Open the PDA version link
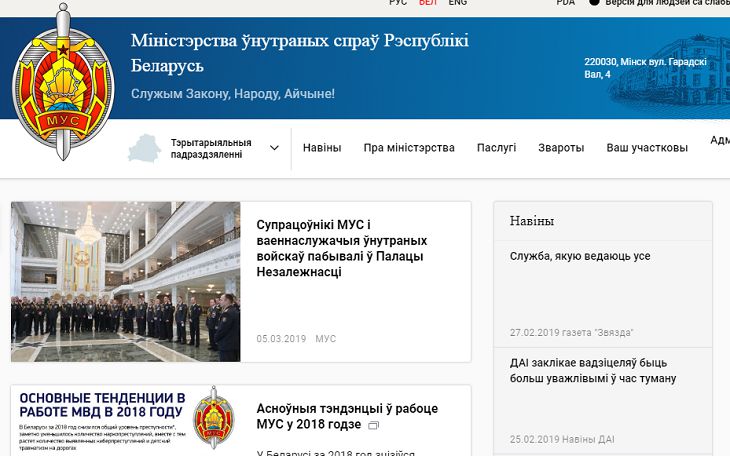 pyautogui.click(x=566, y=3)
